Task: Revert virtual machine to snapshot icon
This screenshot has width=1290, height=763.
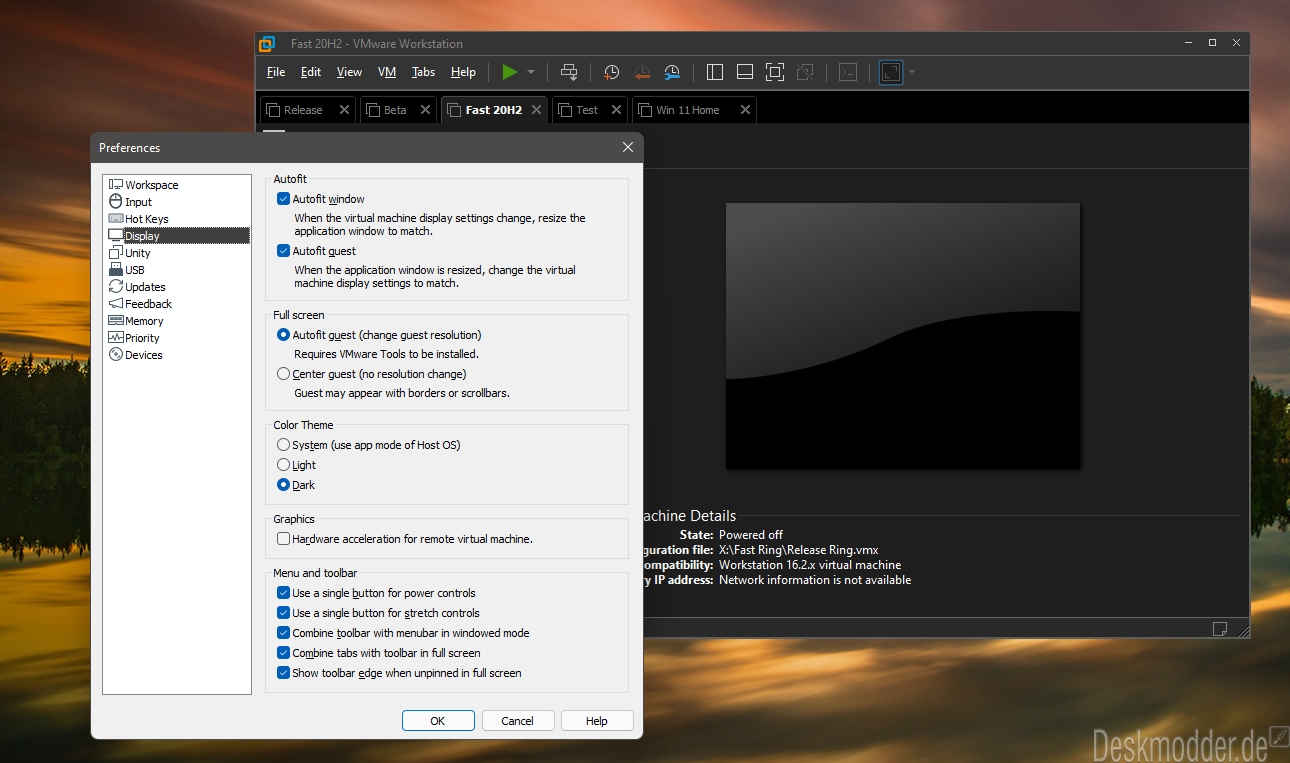Action: (x=641, y=72)
